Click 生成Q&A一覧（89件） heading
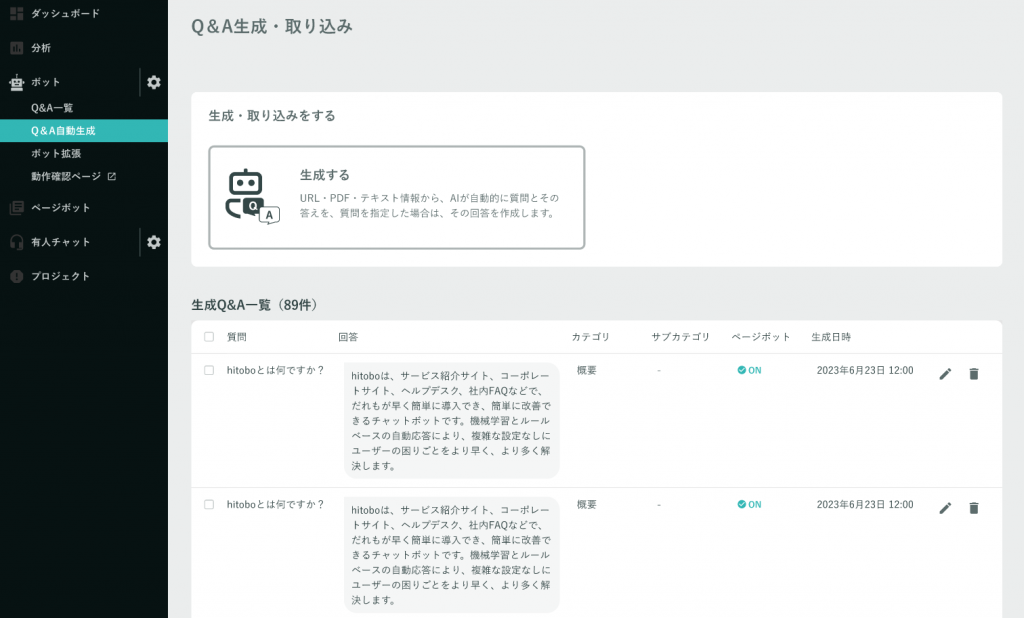Image resolution: width=1024 pixels, height=618 pixels. pos(255,305)
